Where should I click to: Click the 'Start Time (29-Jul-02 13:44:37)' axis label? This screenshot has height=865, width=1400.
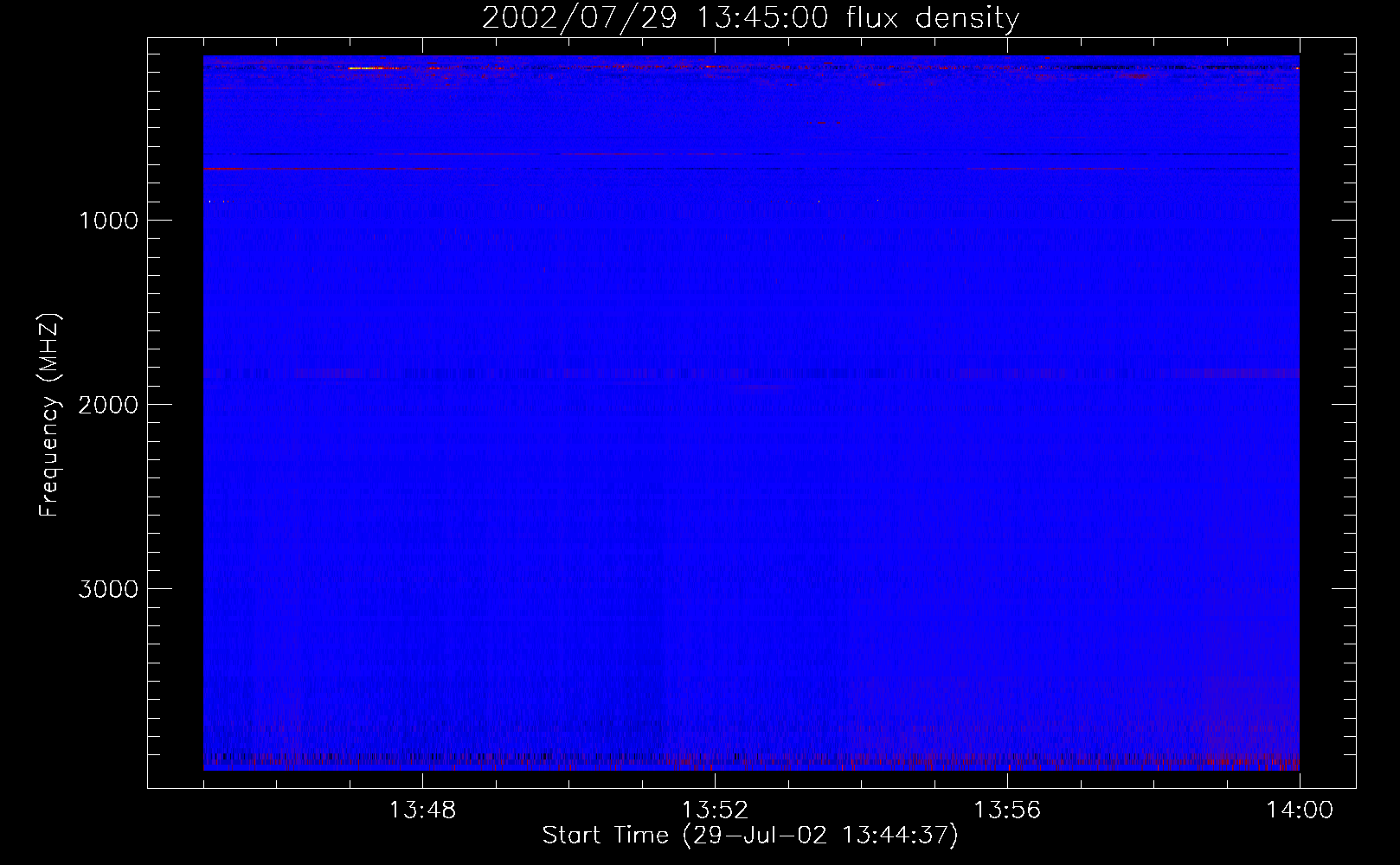pyautogui.click(x=750, y=836)
